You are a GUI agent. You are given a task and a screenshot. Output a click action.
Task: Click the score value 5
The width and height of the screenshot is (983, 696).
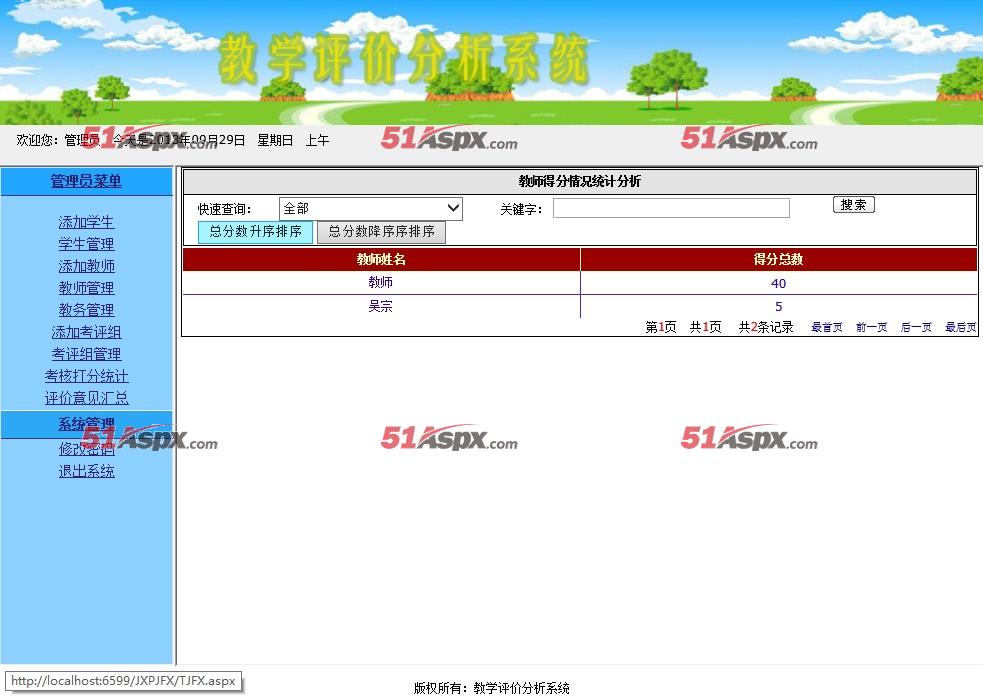pos(779,307)
